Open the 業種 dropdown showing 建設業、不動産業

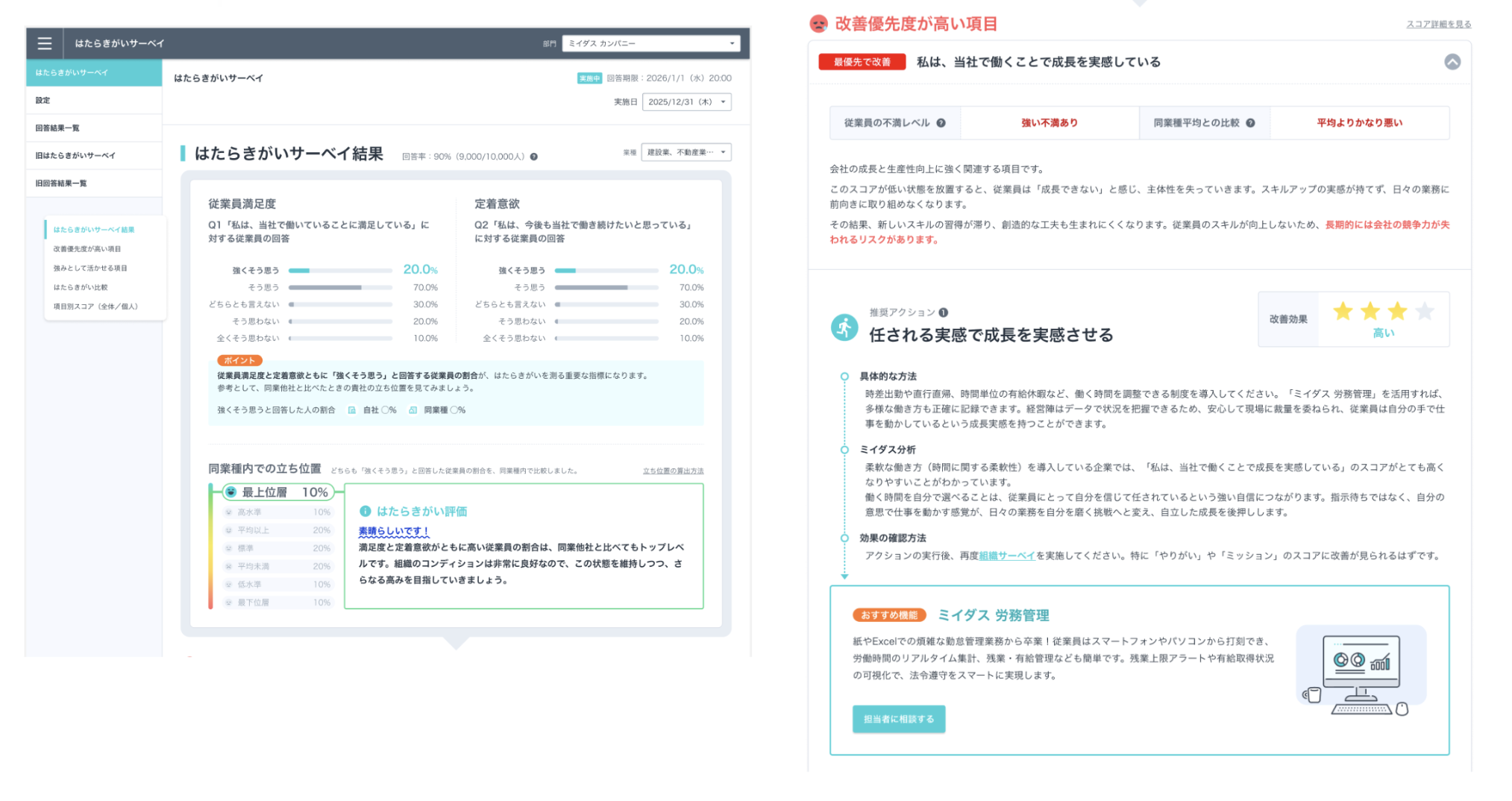(x=686, y=152)
